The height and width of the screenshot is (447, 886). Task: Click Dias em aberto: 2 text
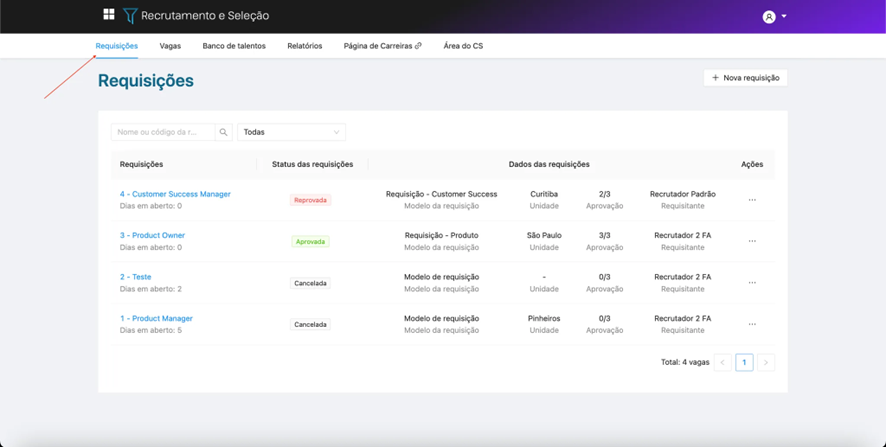tap(151, 289)
